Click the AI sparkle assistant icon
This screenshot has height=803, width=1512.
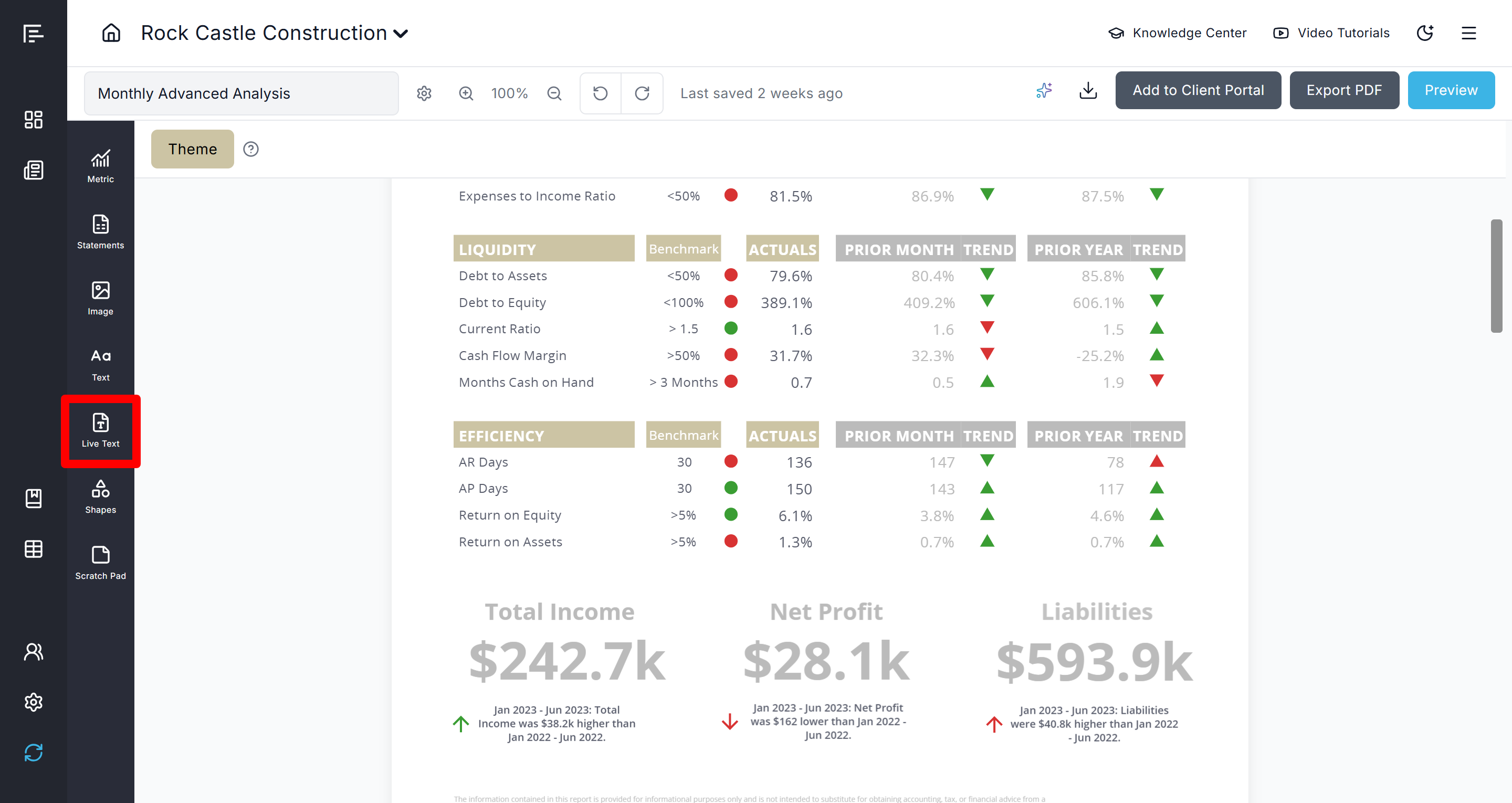[1044, 90]
